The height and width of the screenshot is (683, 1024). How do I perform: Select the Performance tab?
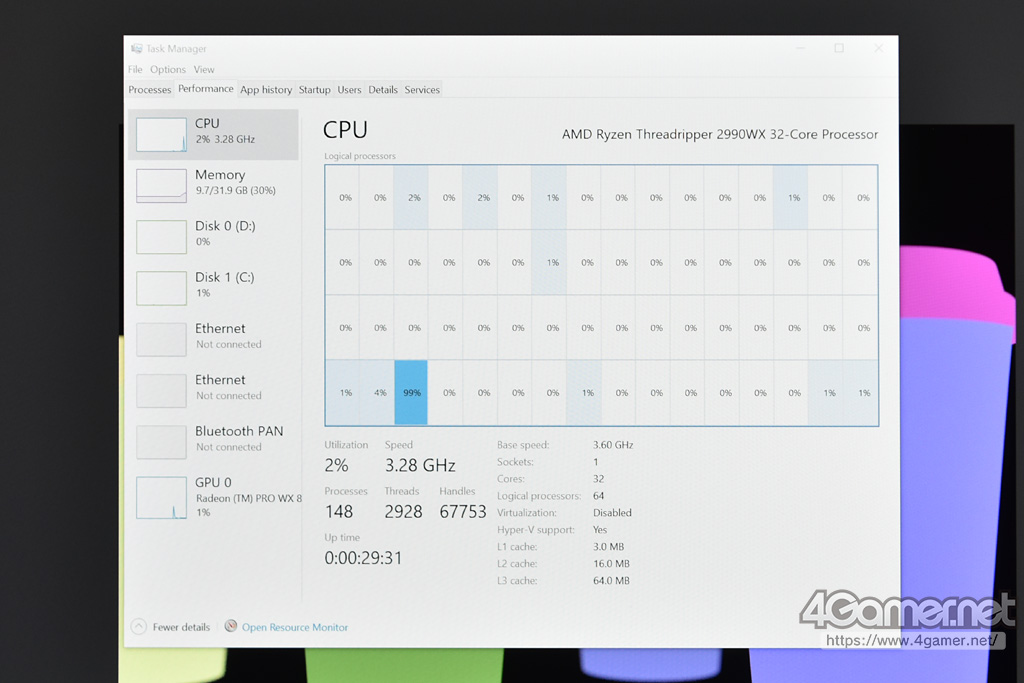click(206, 89)
